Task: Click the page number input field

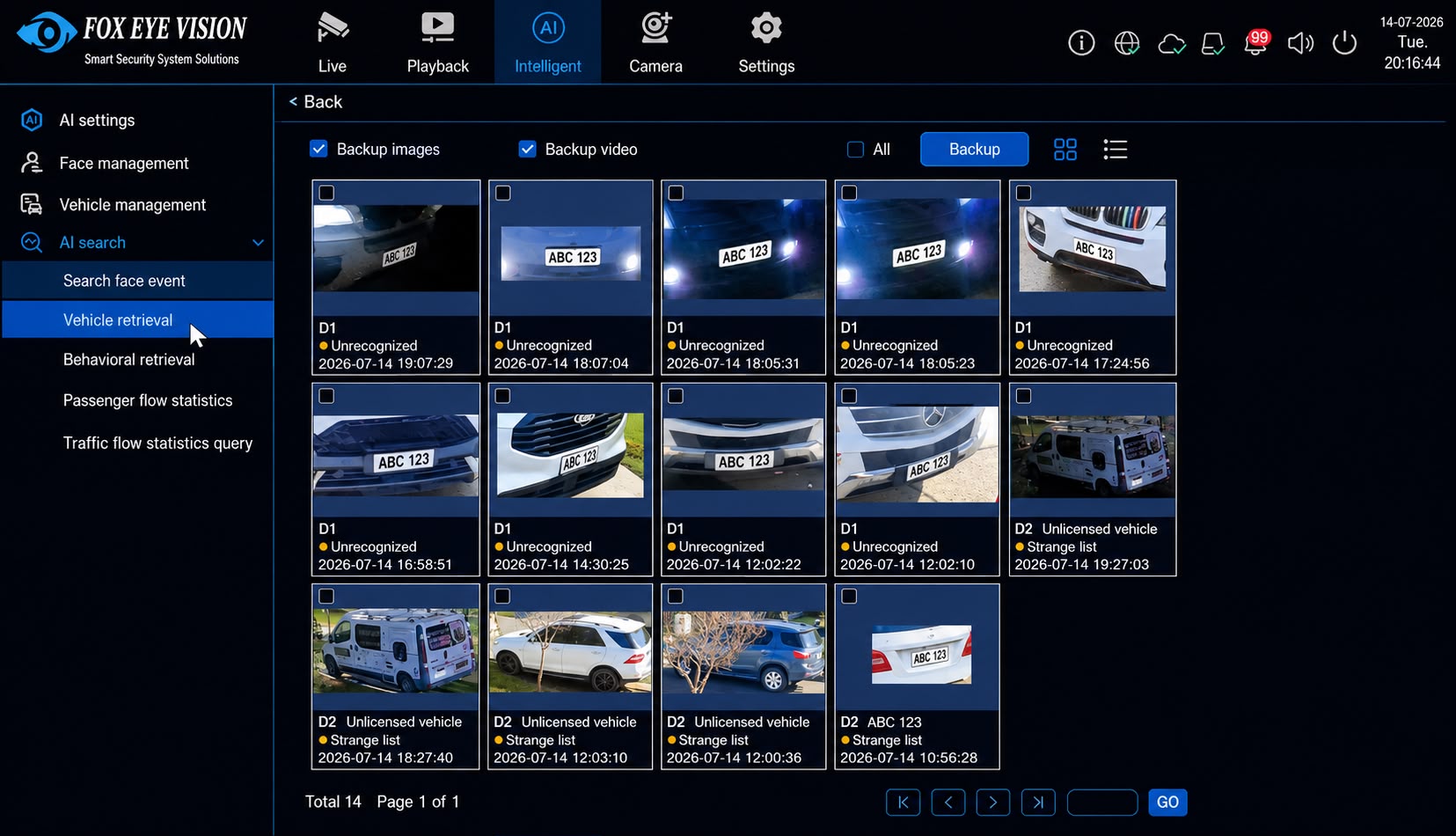Action: point(1102,802)
